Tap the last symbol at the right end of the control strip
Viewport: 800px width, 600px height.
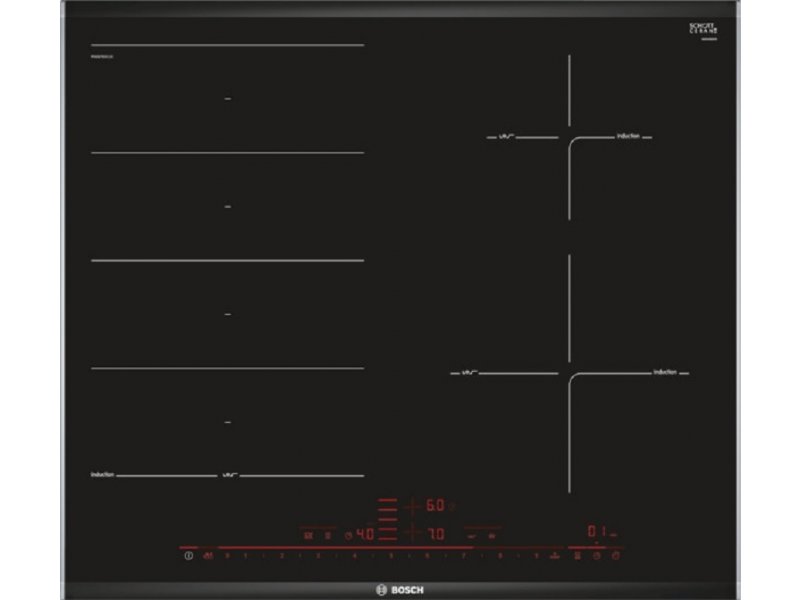pos(616,556)
